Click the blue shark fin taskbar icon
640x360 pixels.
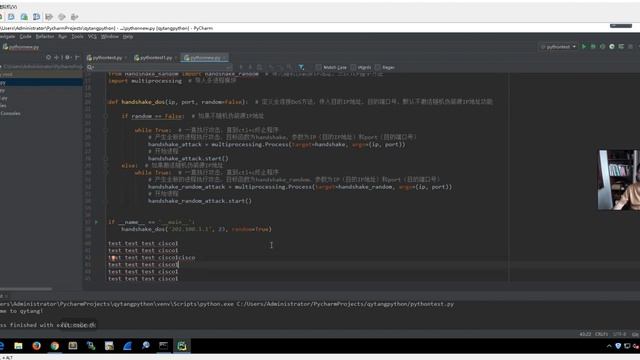127,346
